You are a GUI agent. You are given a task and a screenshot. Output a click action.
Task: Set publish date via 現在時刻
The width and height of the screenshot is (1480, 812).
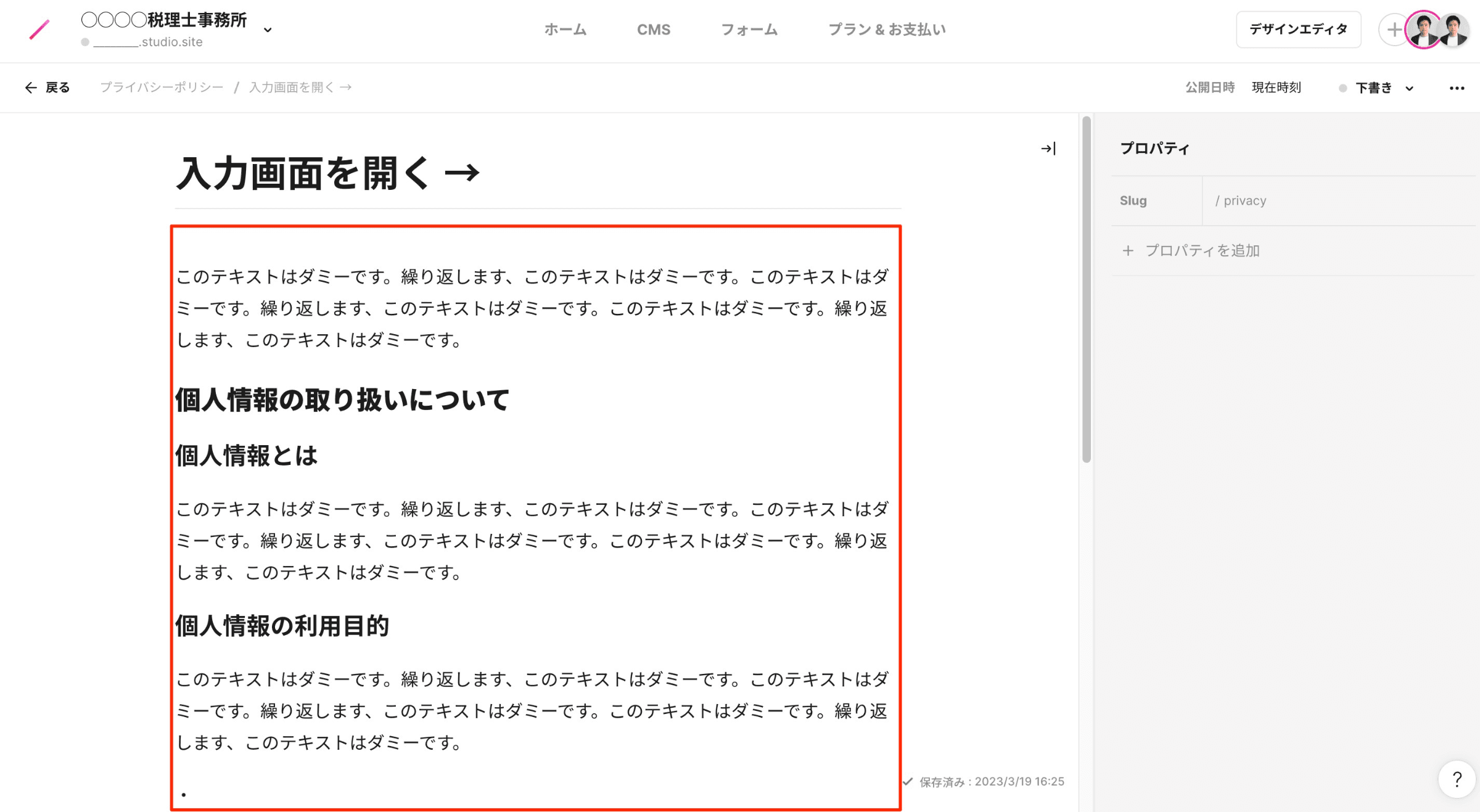point(1276,88)
